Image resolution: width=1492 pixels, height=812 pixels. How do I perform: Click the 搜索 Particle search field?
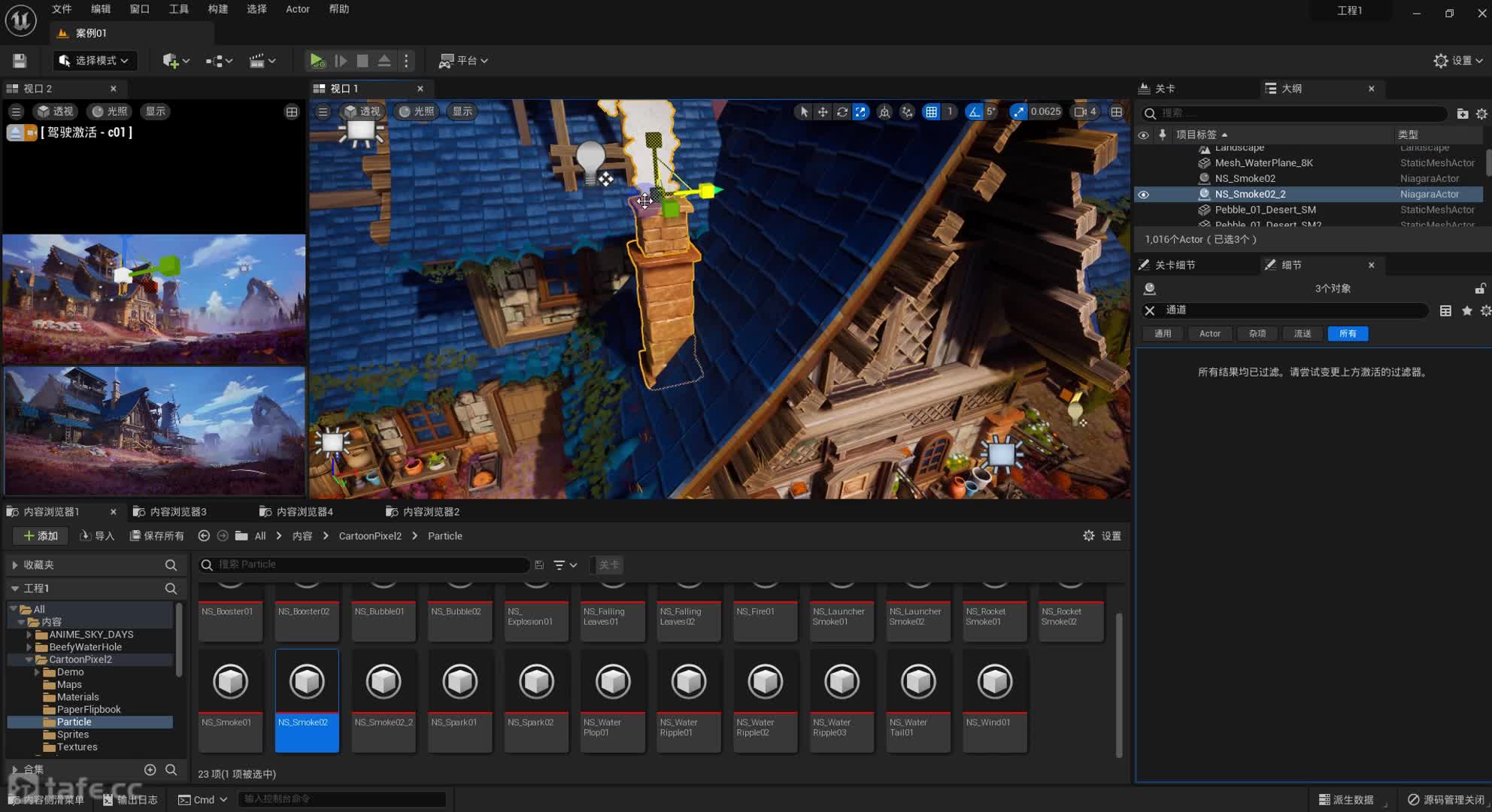coord(364,565)
